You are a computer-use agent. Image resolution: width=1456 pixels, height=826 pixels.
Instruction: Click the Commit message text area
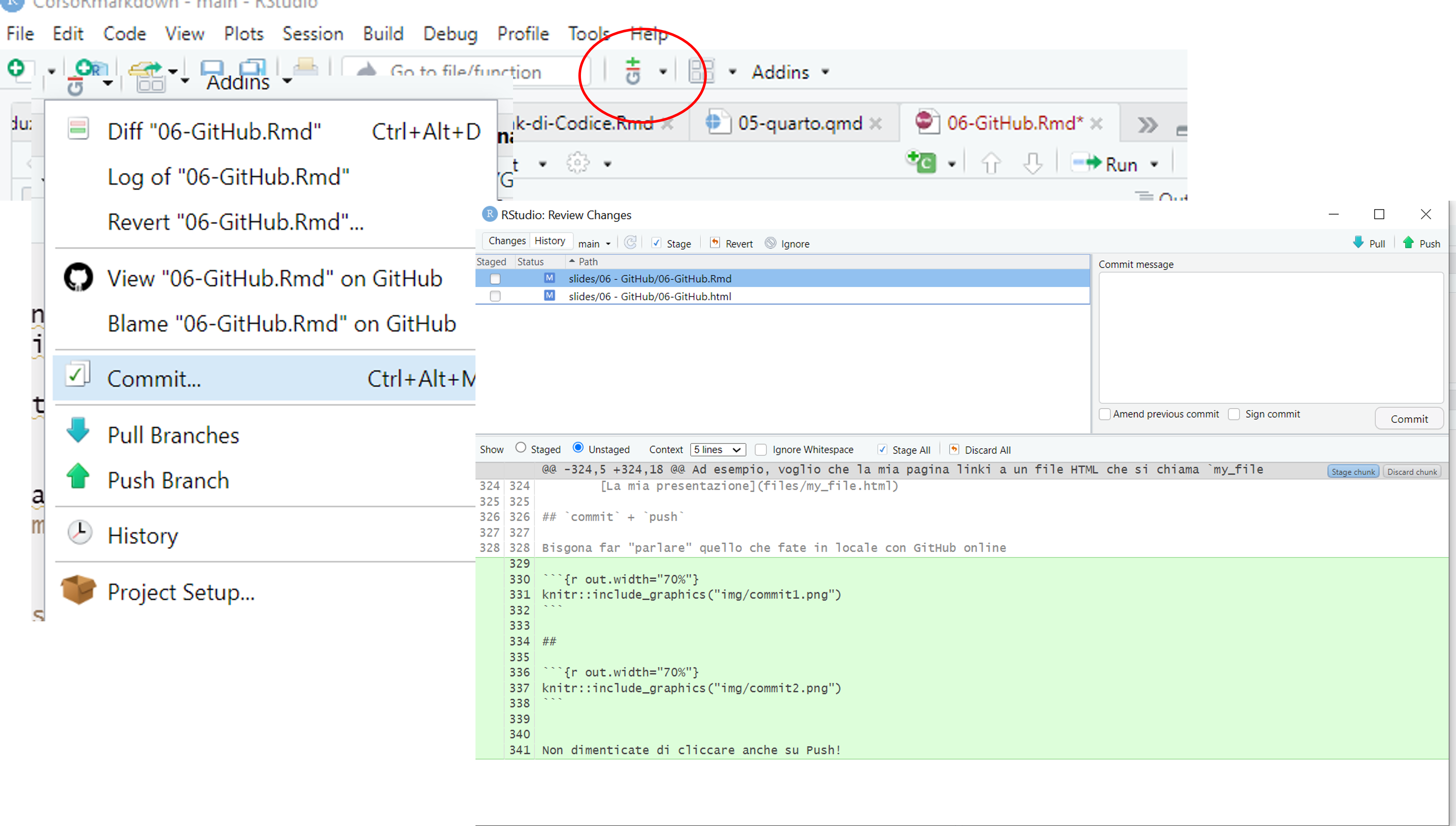(x=1271, y=337)
